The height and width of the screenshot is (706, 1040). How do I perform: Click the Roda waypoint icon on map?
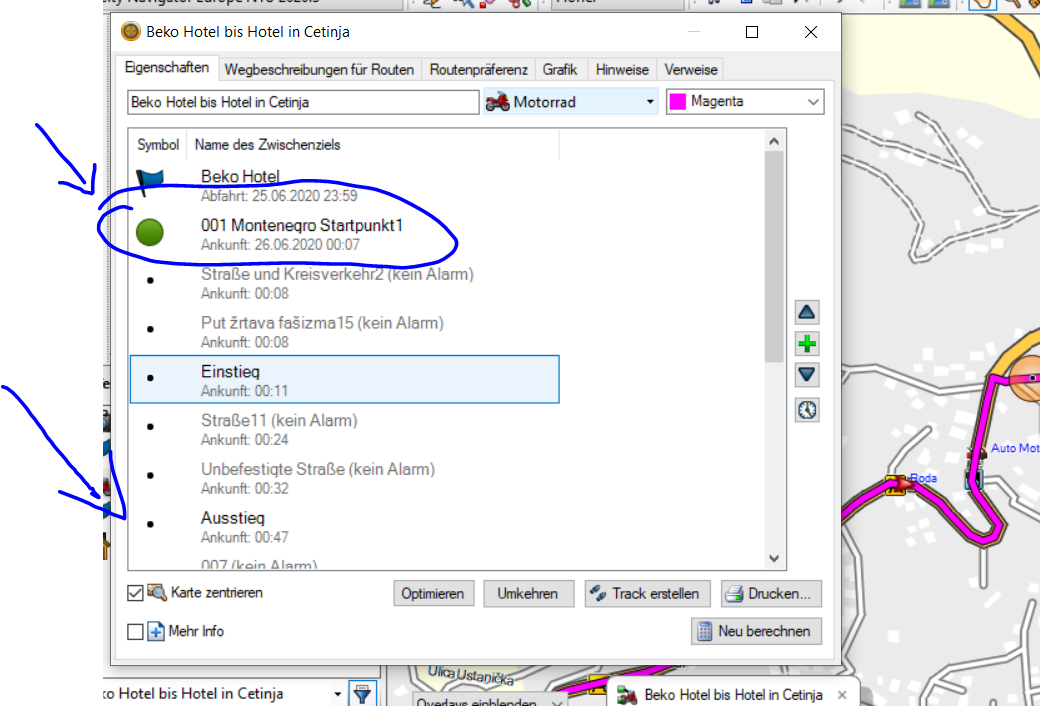[896, 483]
